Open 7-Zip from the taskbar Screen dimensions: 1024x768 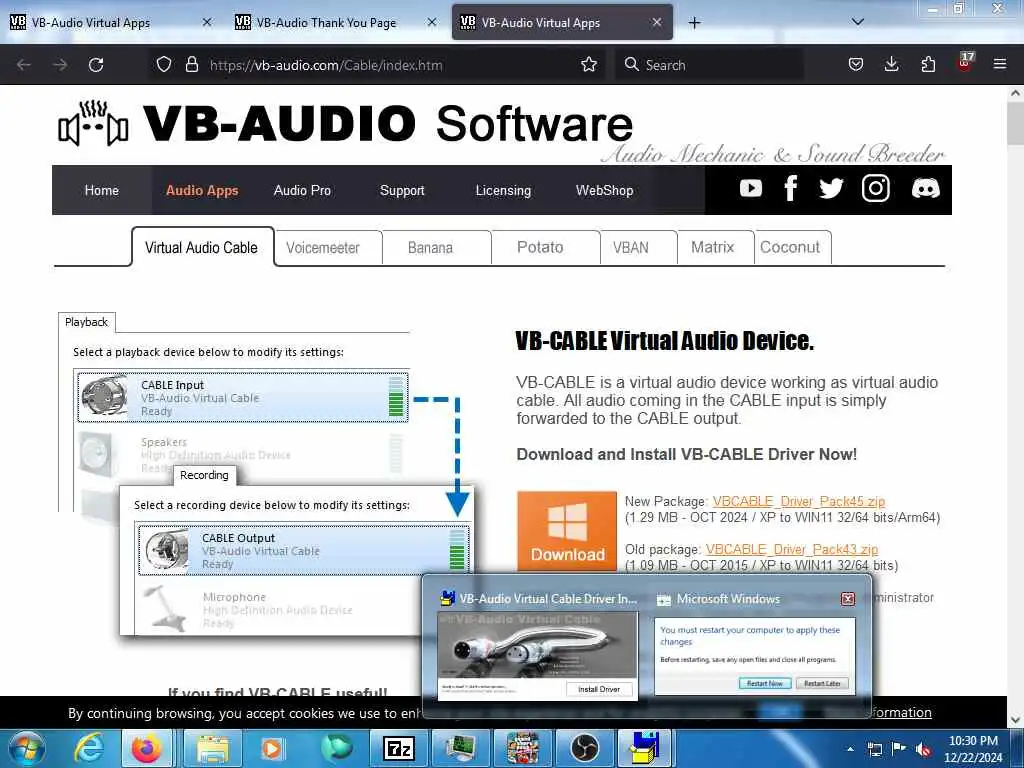pyautogui.click(x=399, y=749)
